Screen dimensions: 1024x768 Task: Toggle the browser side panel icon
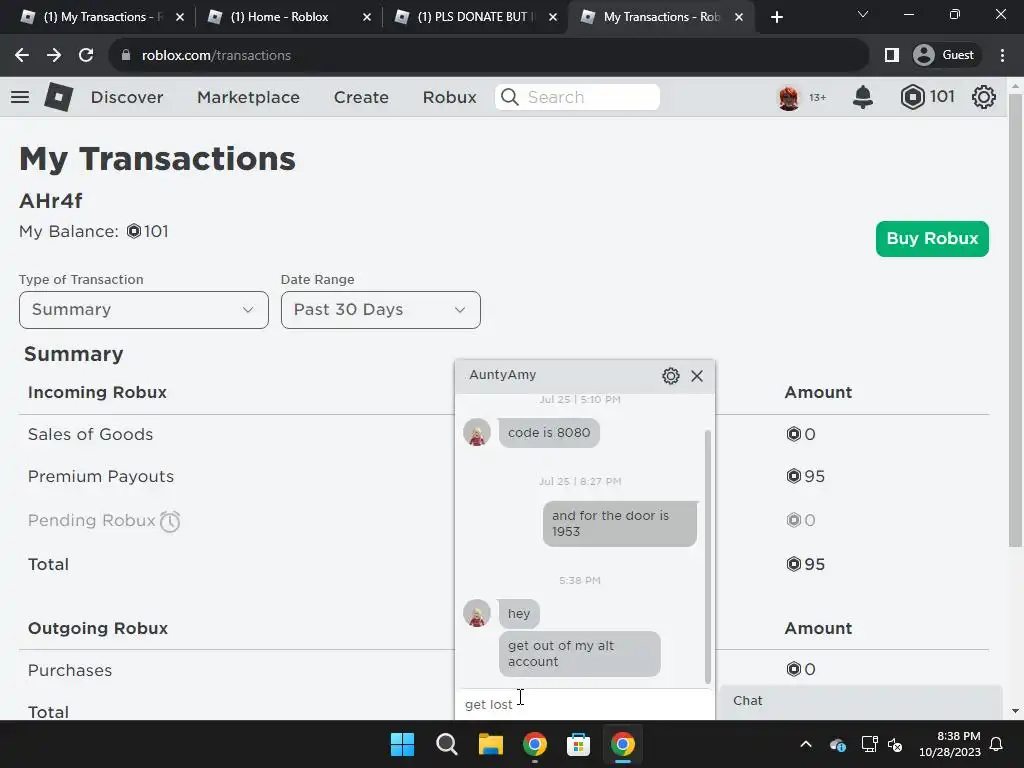pos(891,56)
